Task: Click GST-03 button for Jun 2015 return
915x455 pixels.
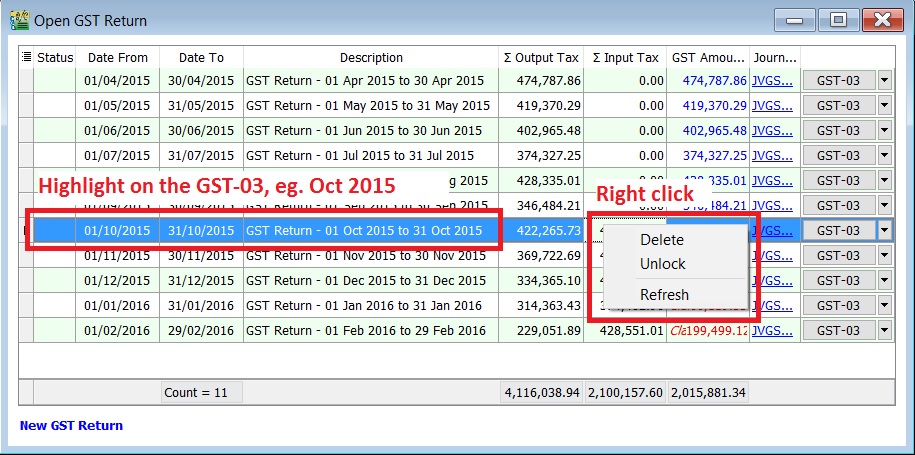Action: point(839,131)
